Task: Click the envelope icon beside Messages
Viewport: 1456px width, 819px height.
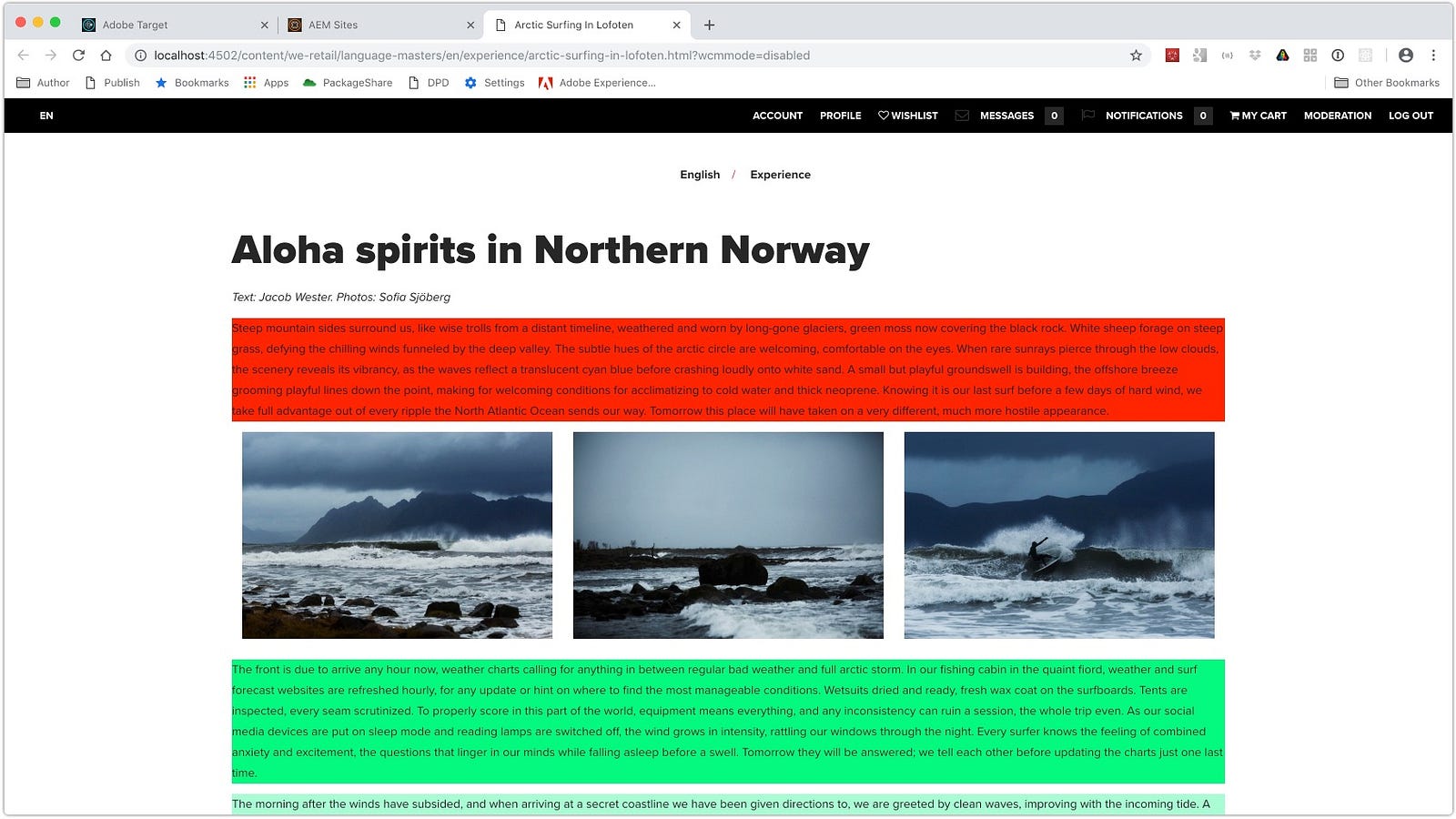Action: point(962,116)
